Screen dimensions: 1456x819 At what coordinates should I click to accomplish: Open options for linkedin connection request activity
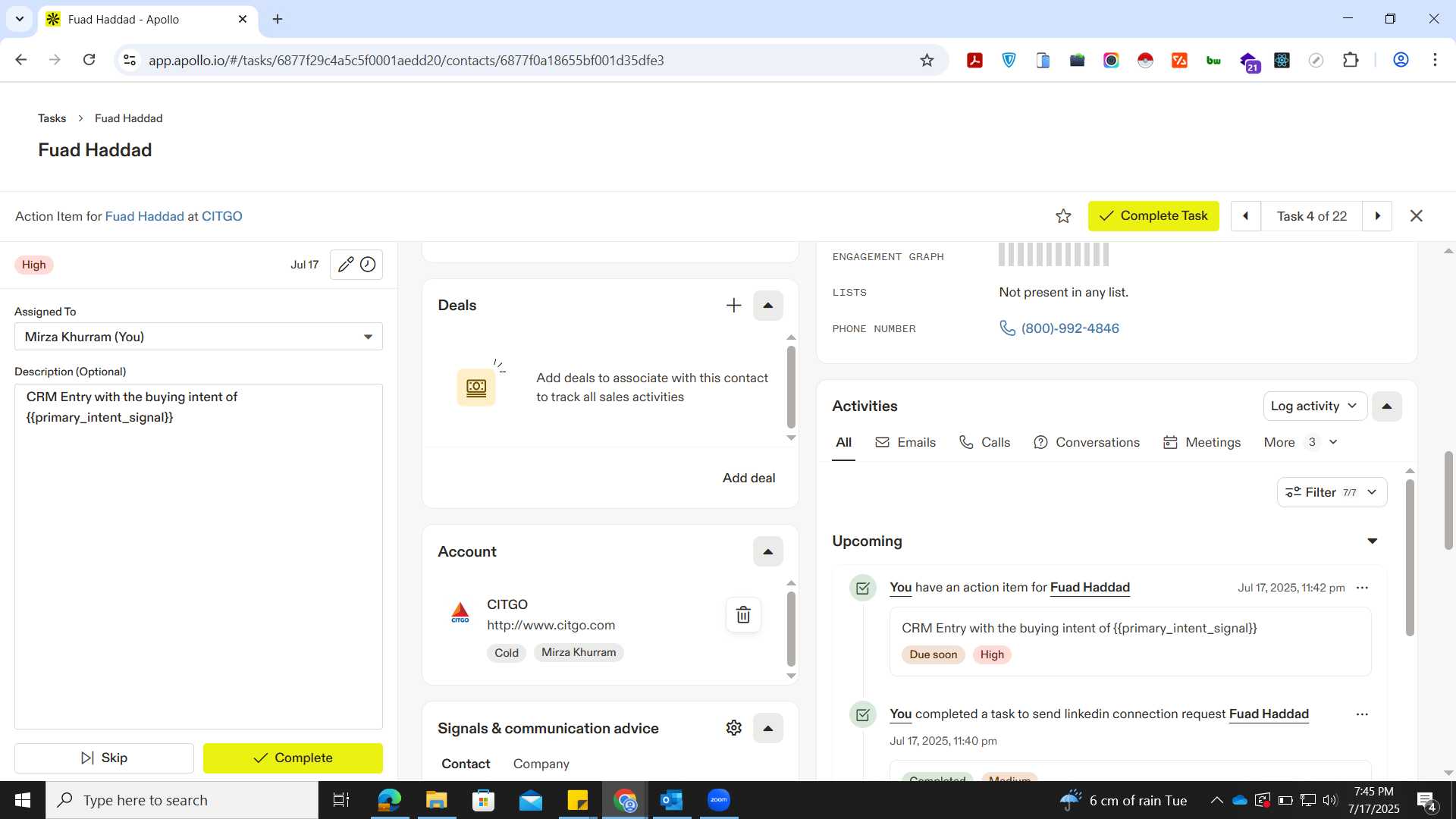(1362, 714)
